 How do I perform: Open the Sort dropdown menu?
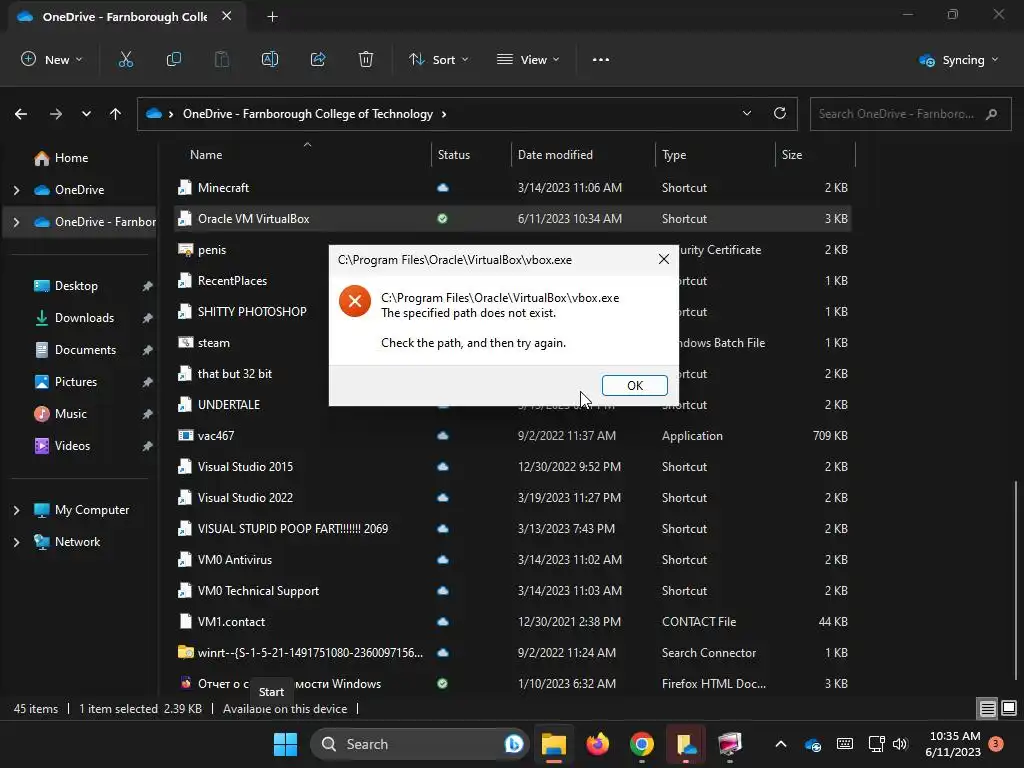coord(438,59)
